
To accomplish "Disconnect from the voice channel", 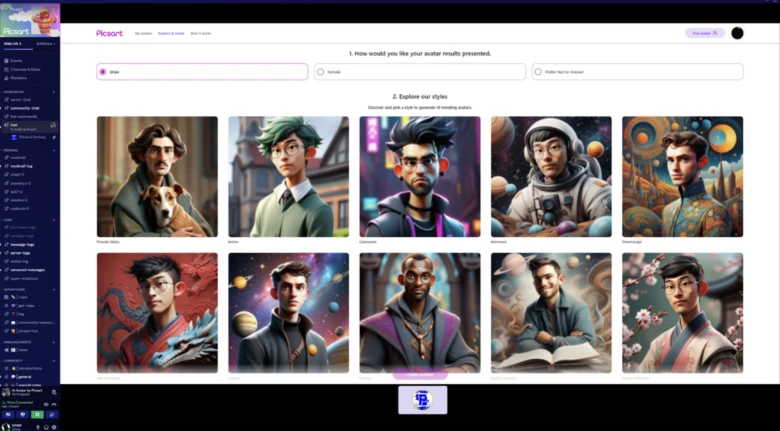I will pos(54,403).
